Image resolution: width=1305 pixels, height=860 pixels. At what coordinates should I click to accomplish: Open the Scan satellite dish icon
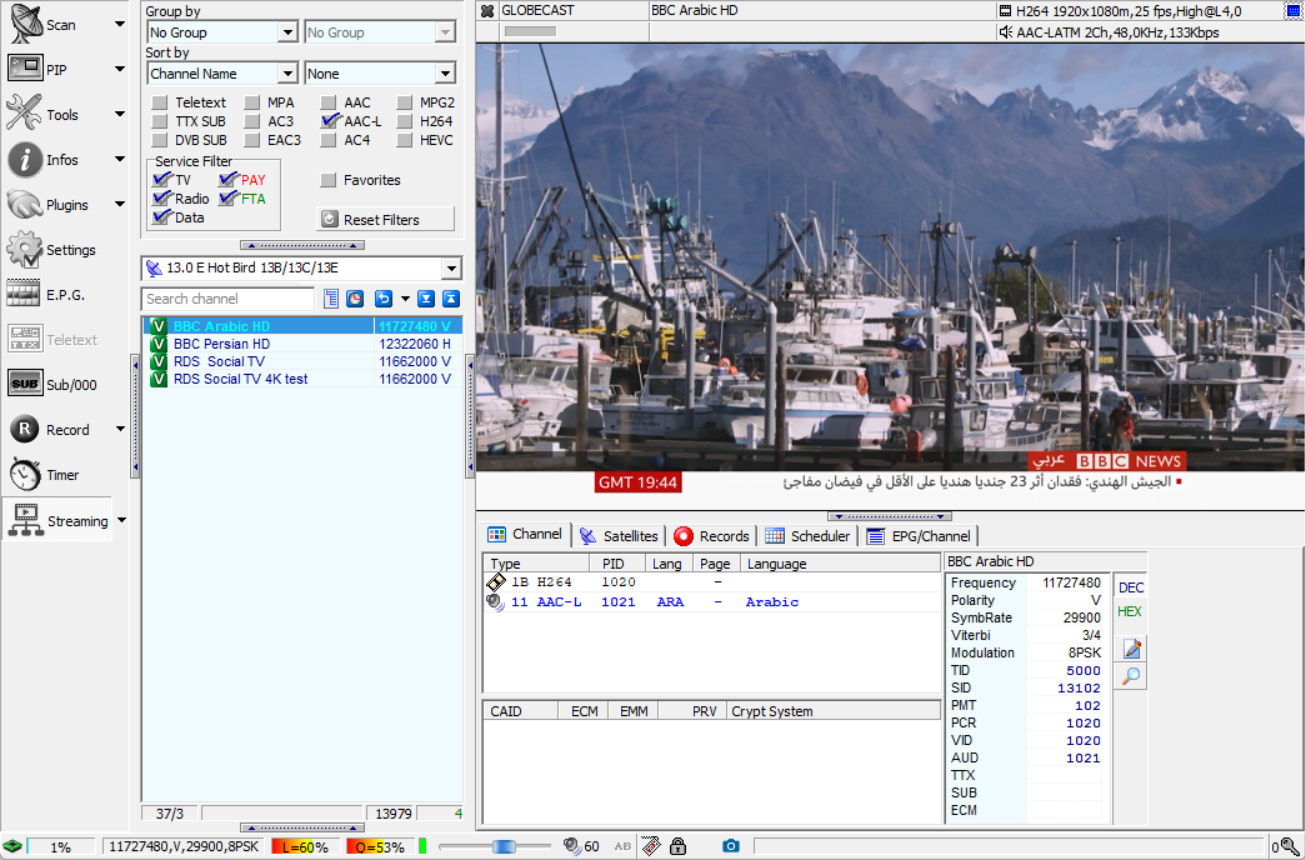pos(25,25)
